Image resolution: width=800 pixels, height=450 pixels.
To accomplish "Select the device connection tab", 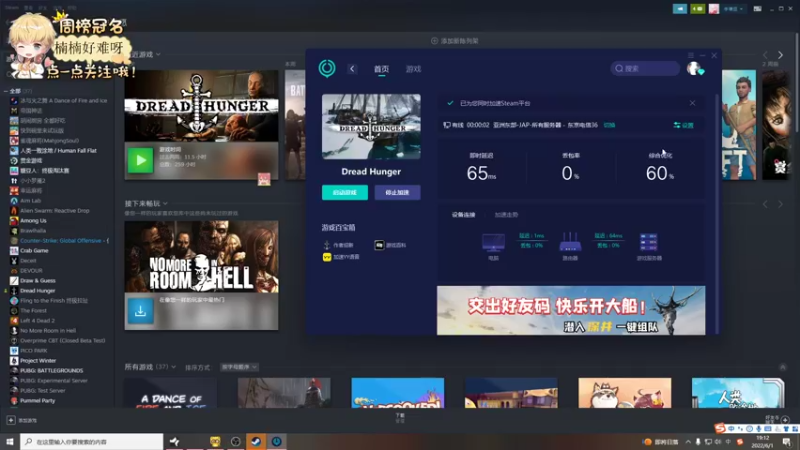I will tap(463, 215).
